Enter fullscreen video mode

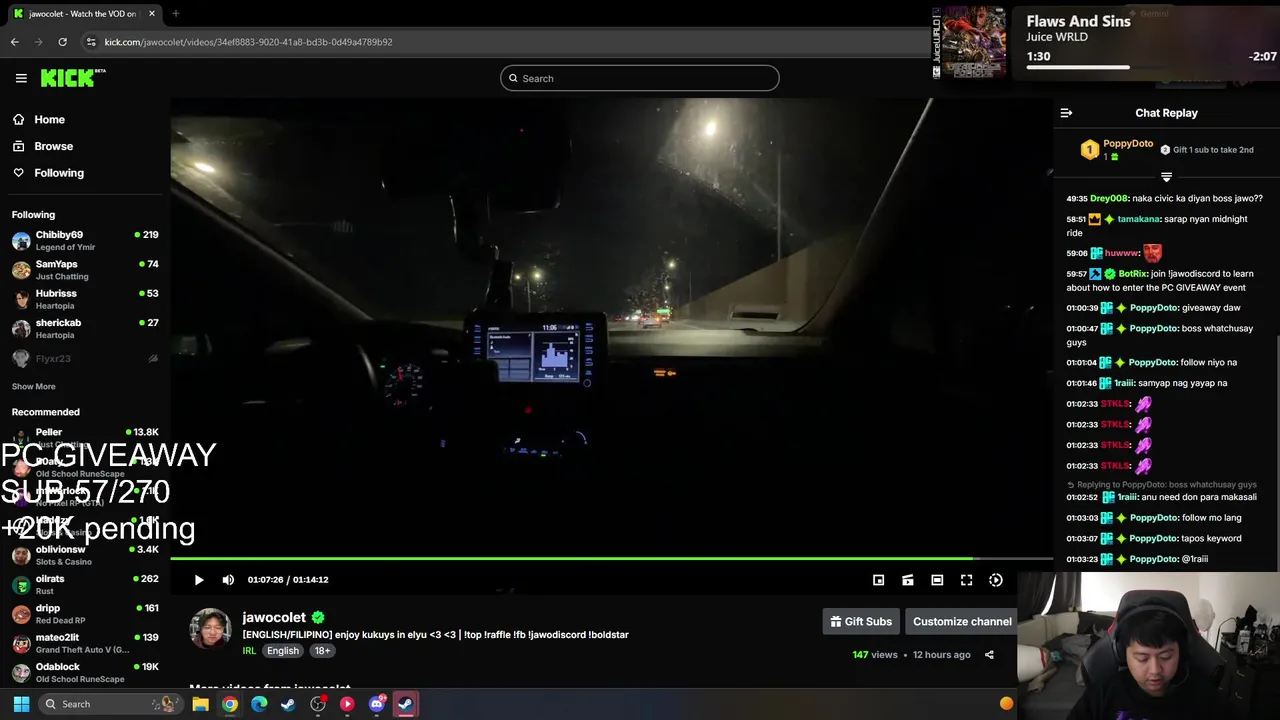966,580
